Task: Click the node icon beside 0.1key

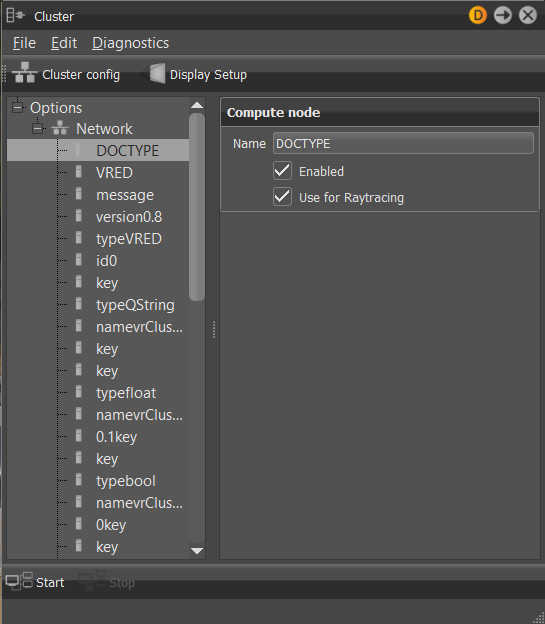Action: (x=79, y=436)
